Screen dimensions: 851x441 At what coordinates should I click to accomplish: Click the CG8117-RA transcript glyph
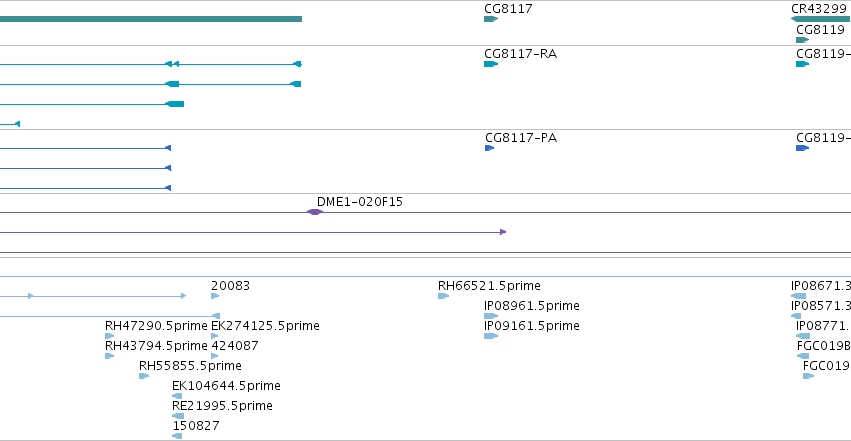pos(491,64)
